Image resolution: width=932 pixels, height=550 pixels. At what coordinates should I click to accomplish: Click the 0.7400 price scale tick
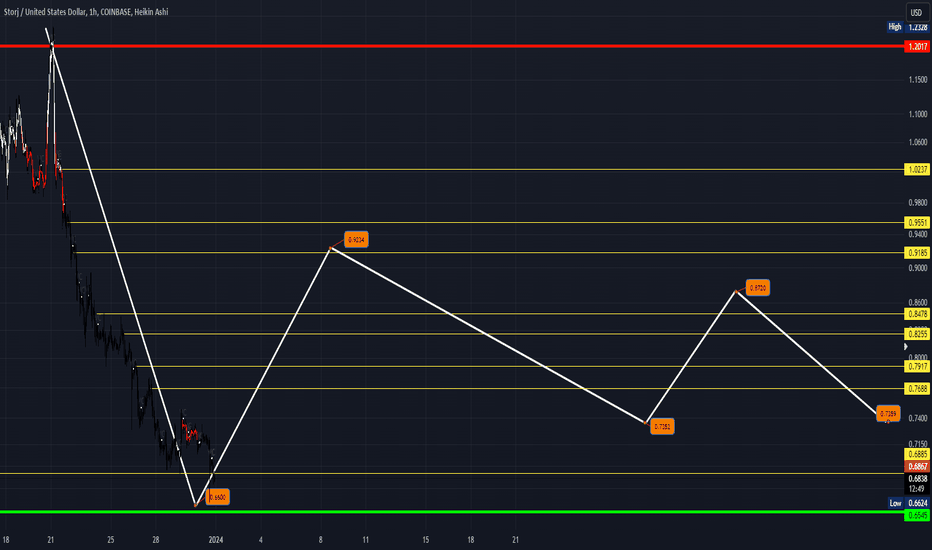click(x=918, y=419)
